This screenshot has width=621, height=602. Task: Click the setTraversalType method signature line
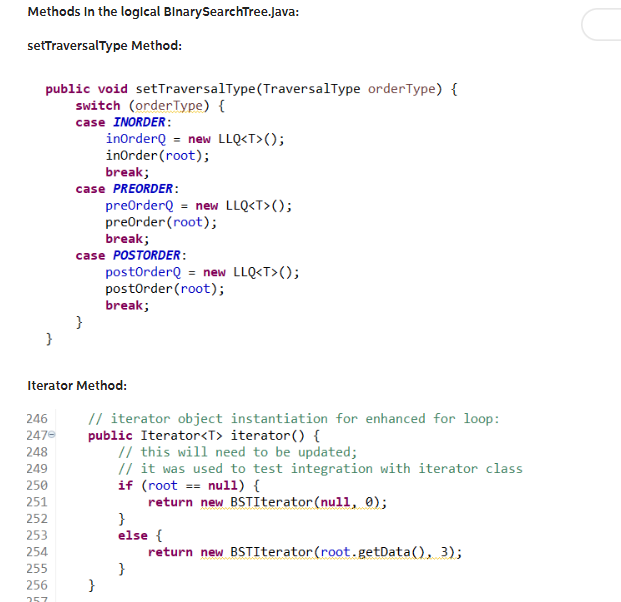251,89
